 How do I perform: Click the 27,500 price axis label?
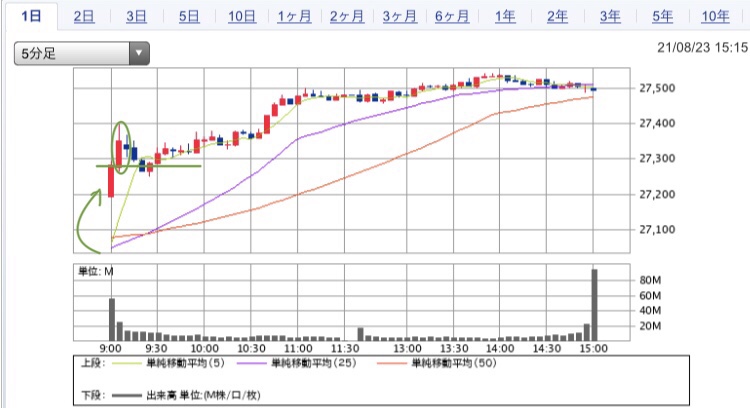657,88
